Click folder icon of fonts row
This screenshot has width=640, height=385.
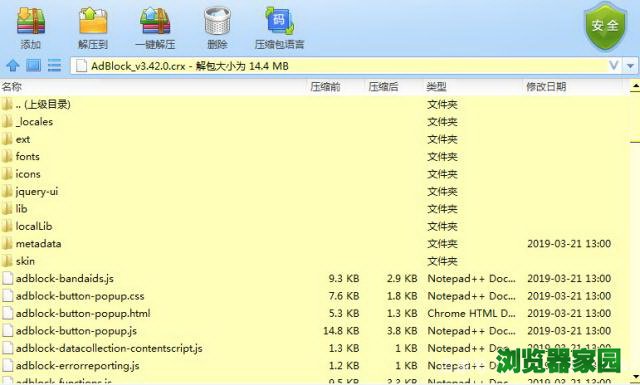point(7,156)
